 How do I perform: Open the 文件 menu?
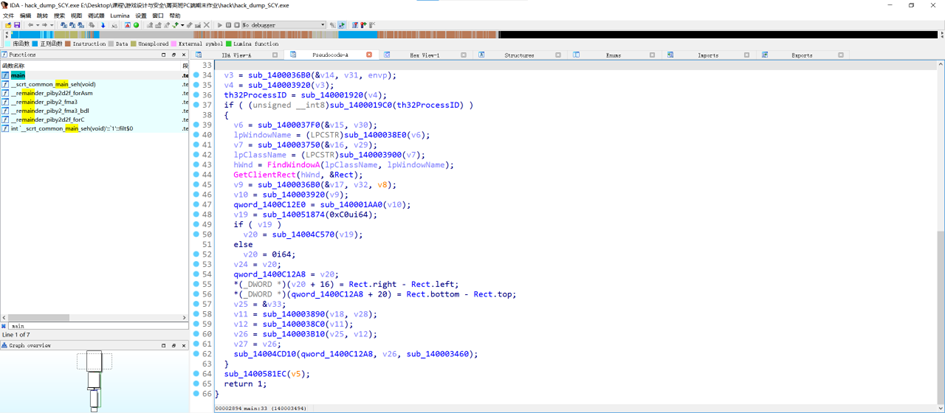[8, 15]
